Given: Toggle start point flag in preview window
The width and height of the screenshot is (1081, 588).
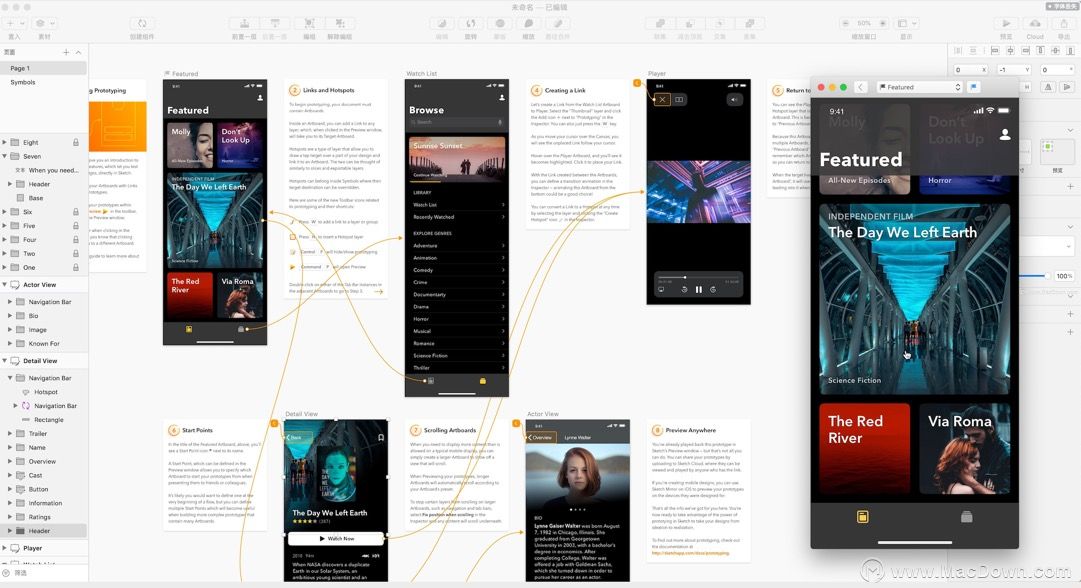Looking at the screenshot, I should coord(973,87).
